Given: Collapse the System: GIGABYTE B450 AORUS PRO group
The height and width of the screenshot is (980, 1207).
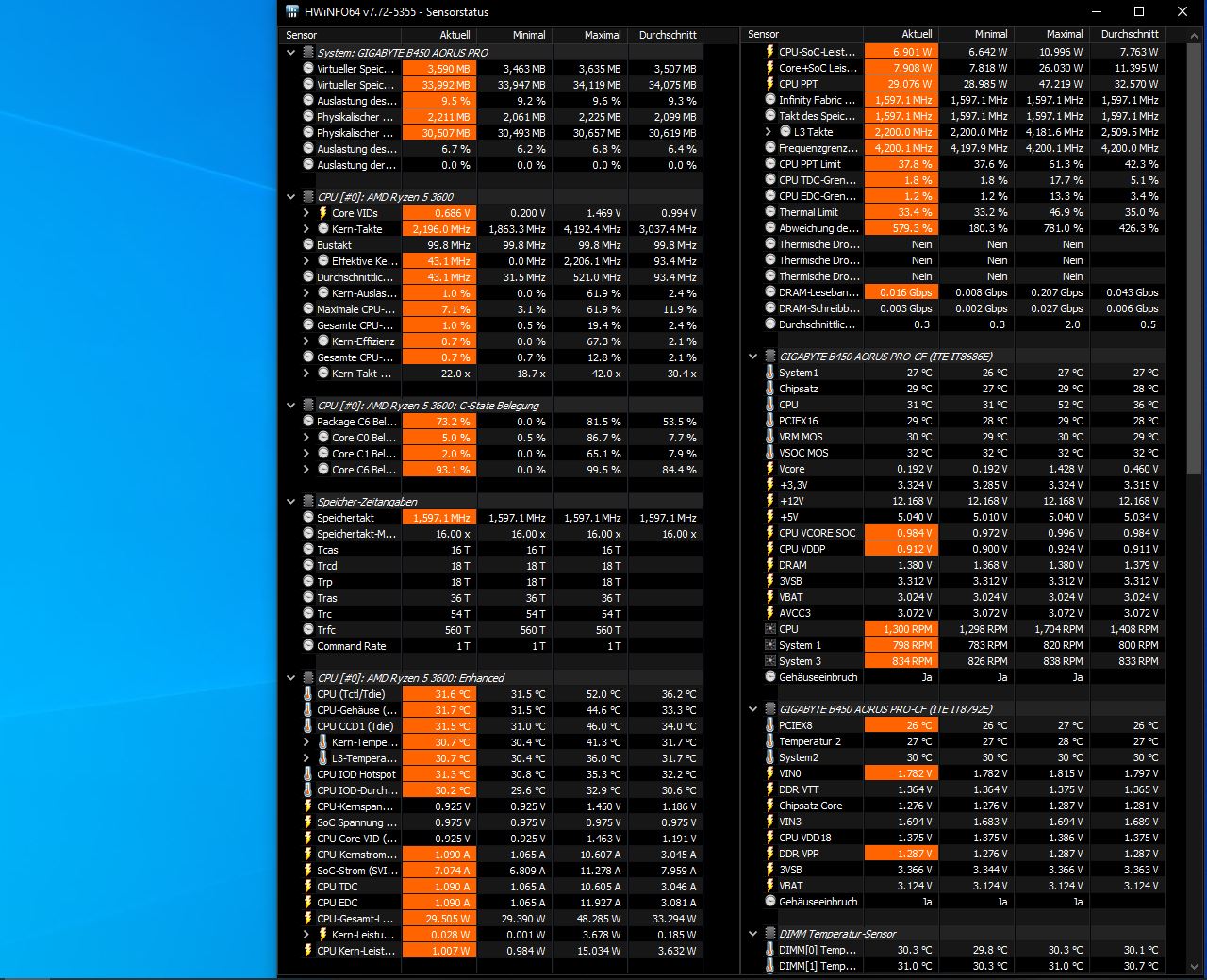Looking at the screenshot, I should point(290,53).
